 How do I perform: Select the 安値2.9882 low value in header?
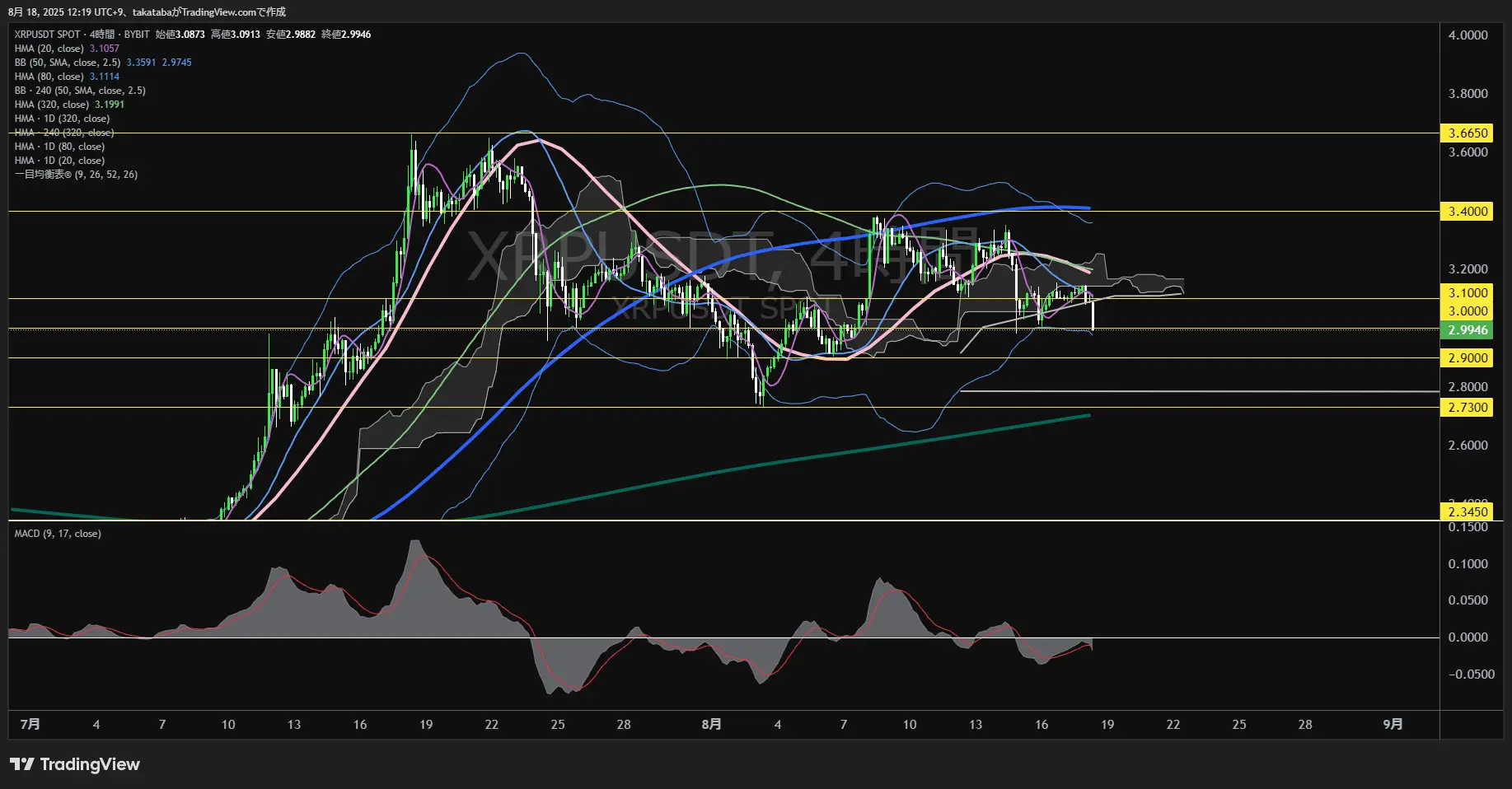pyautogui.click(x=290, y=35)
